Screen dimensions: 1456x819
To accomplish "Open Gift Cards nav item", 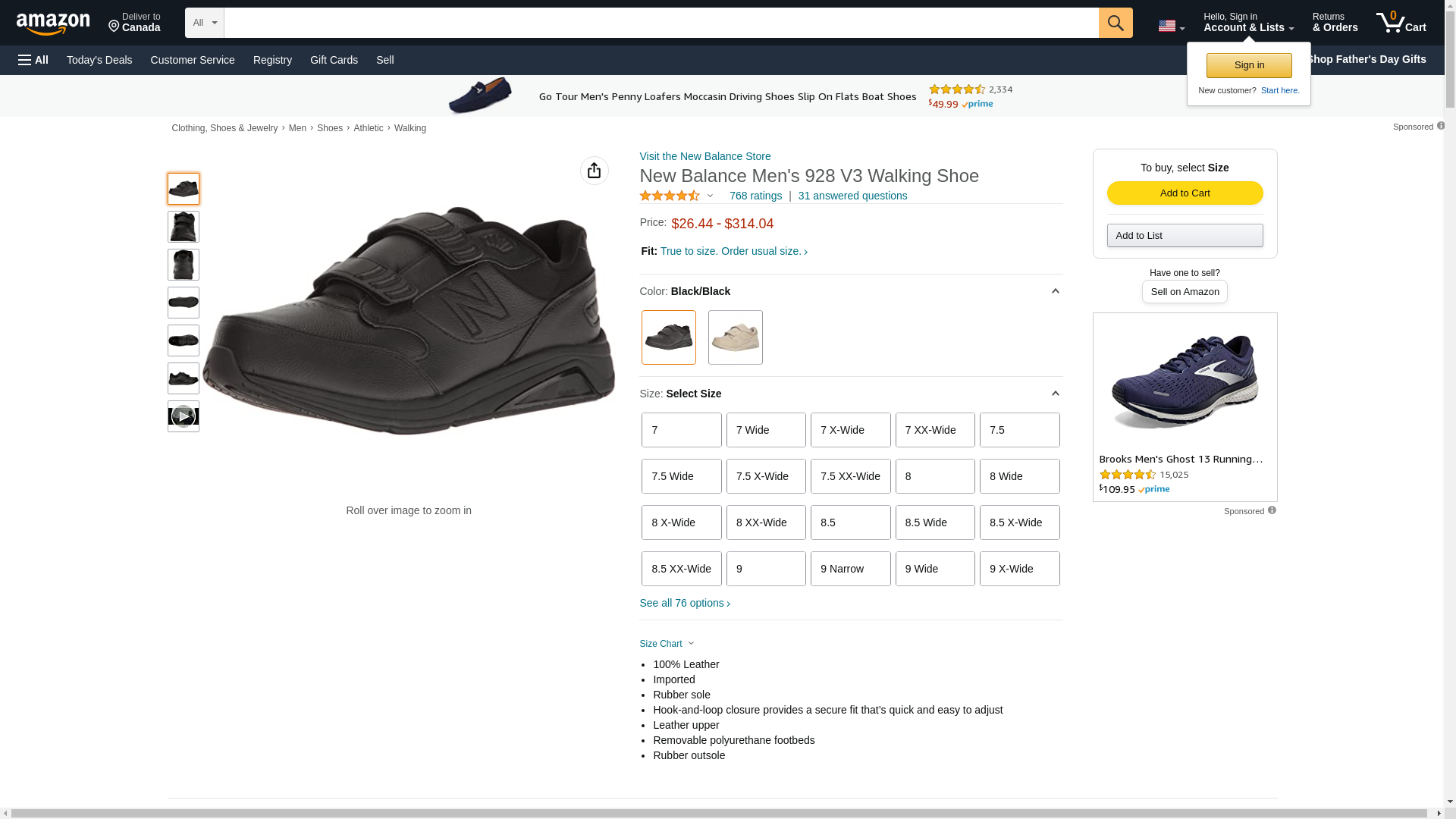I will pos(334,60).
